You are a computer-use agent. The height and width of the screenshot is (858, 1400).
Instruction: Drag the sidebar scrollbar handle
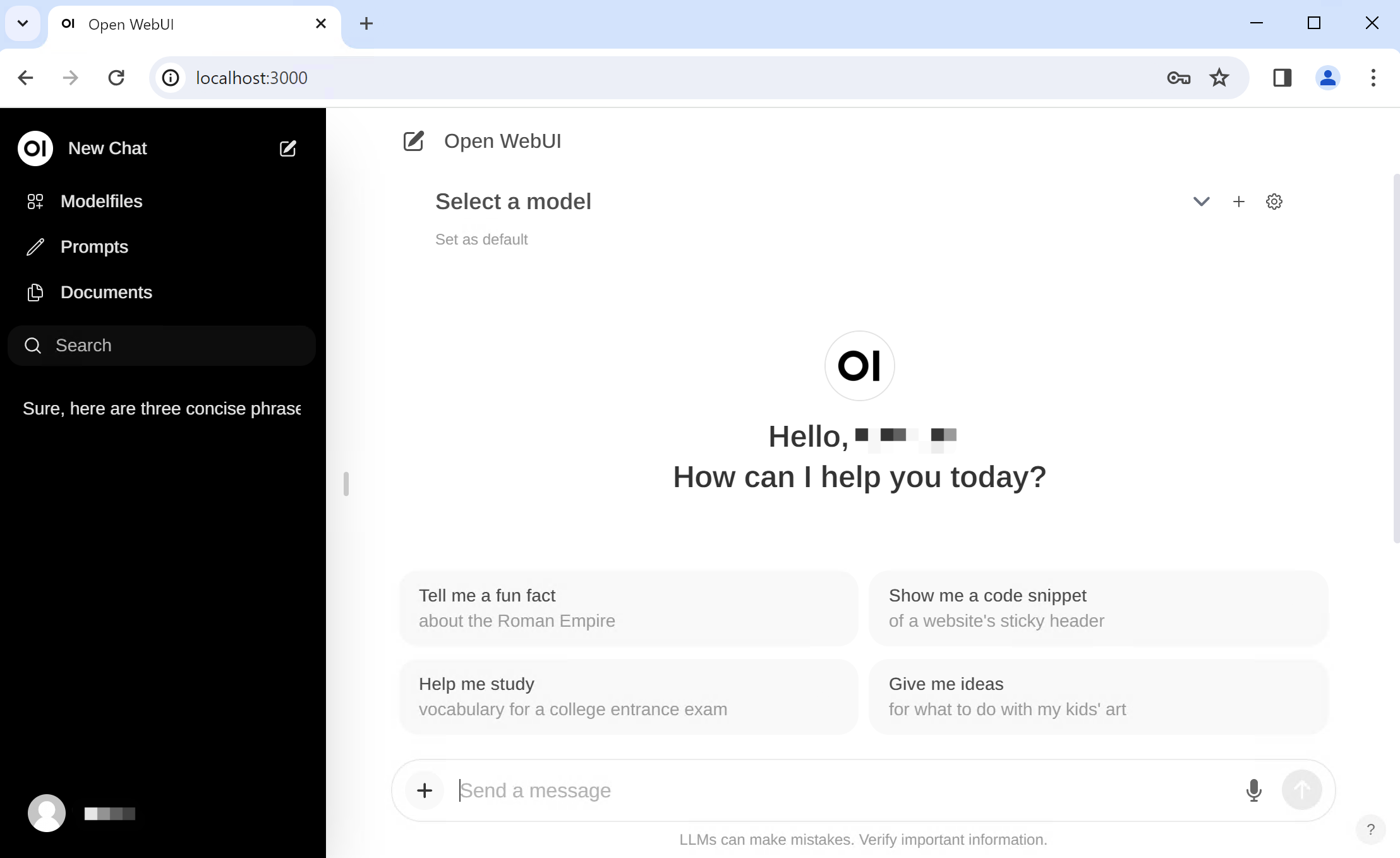[x=345, y=483]
